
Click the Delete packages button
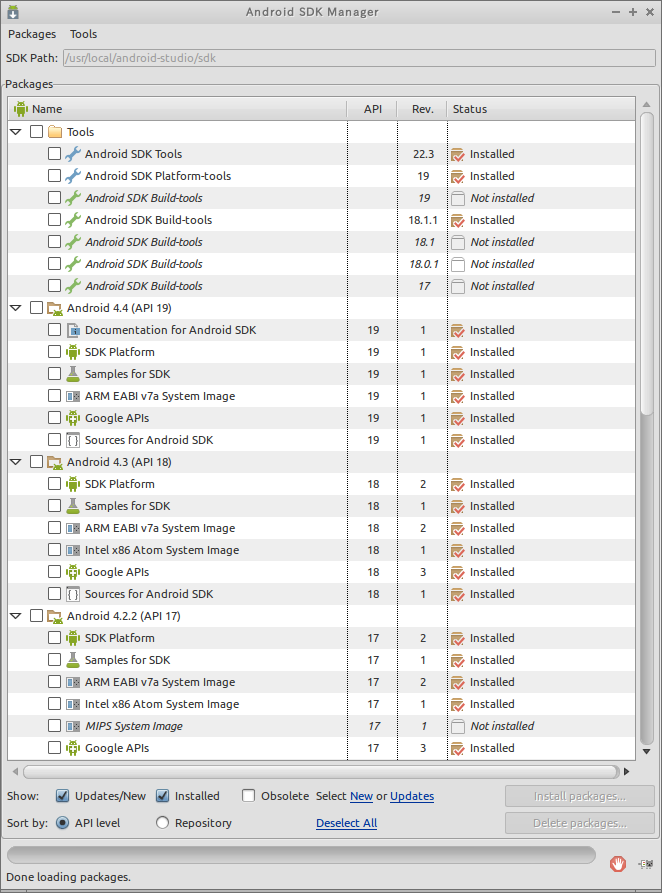[579, 823]
